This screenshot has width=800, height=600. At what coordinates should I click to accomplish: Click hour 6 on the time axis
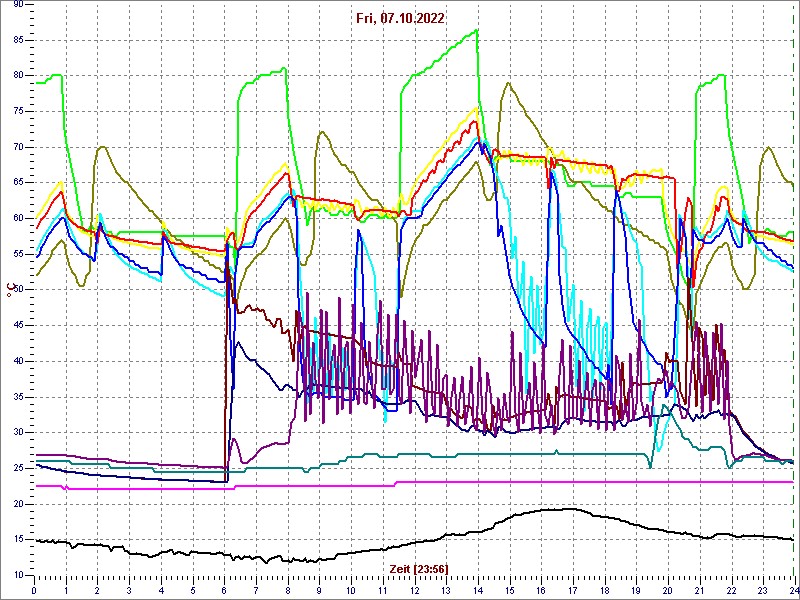(x=224, y=590)
